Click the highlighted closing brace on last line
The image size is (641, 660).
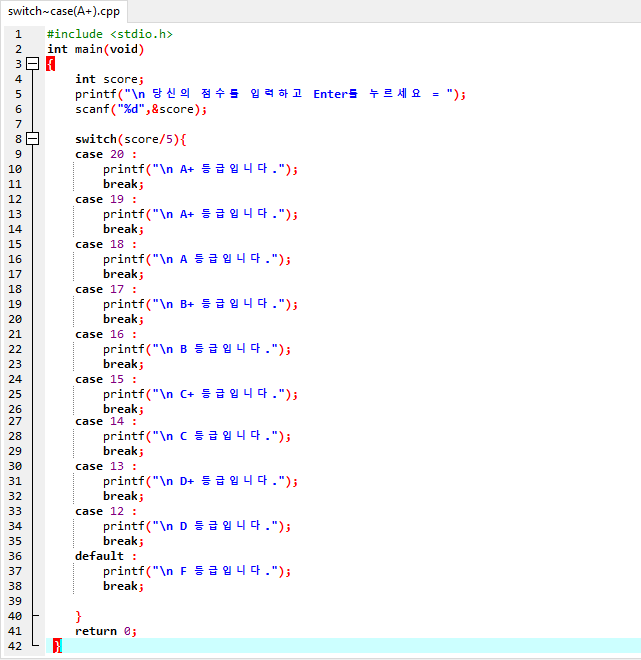click(57, 646)
